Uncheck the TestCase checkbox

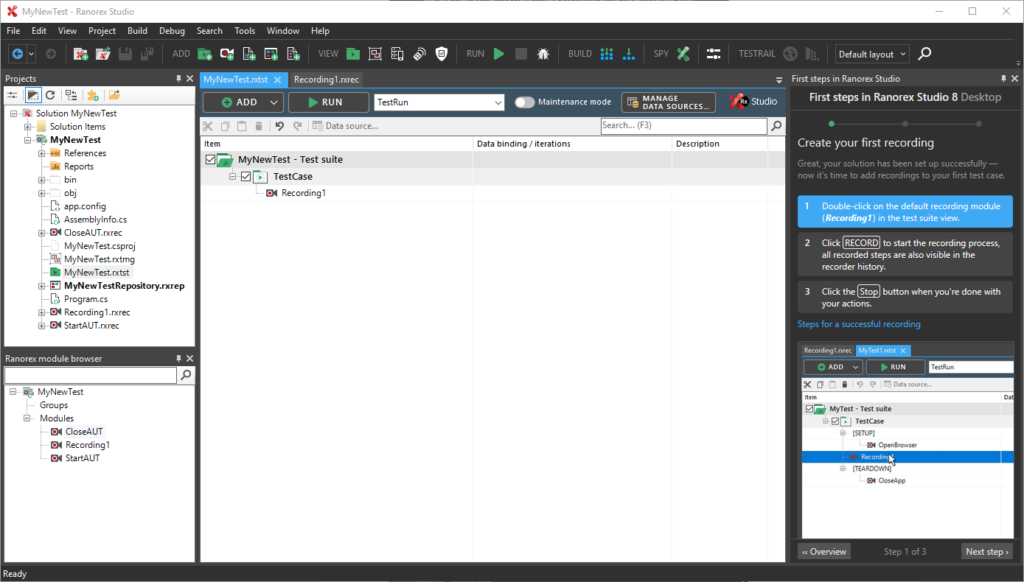coord(246,176)
